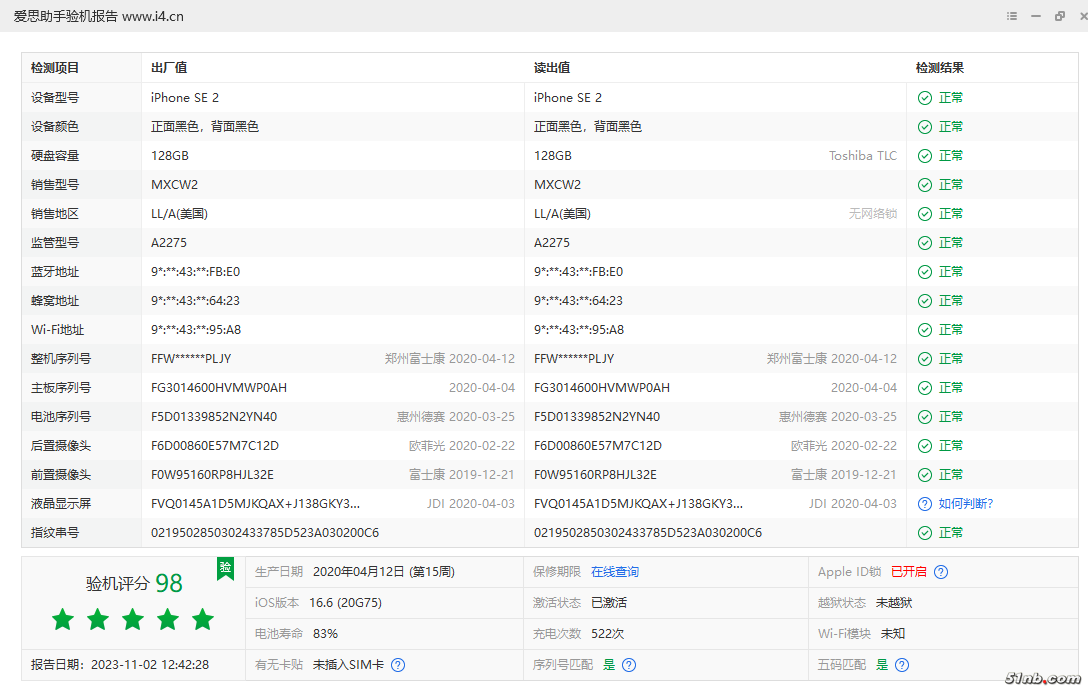1088x691 pixels.
Task: Select the 检测项目 column header
Action: click(55, 68)
